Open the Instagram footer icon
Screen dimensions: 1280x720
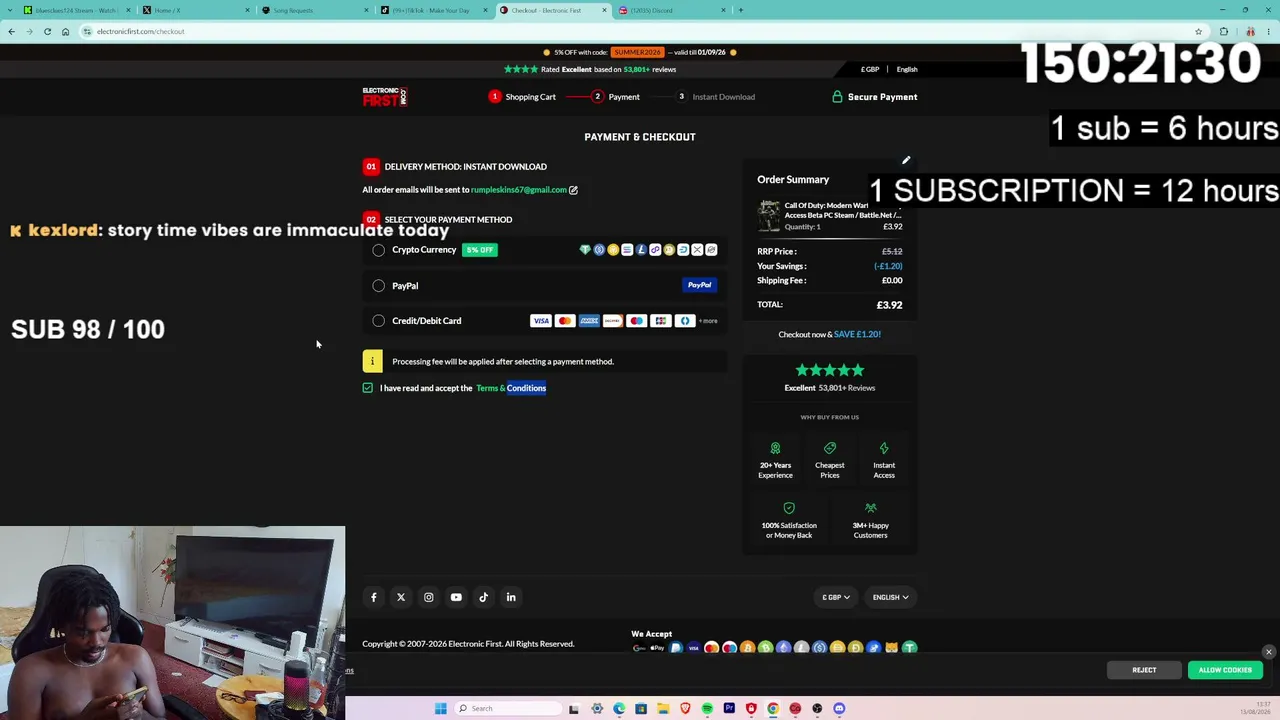click(428, 597)
